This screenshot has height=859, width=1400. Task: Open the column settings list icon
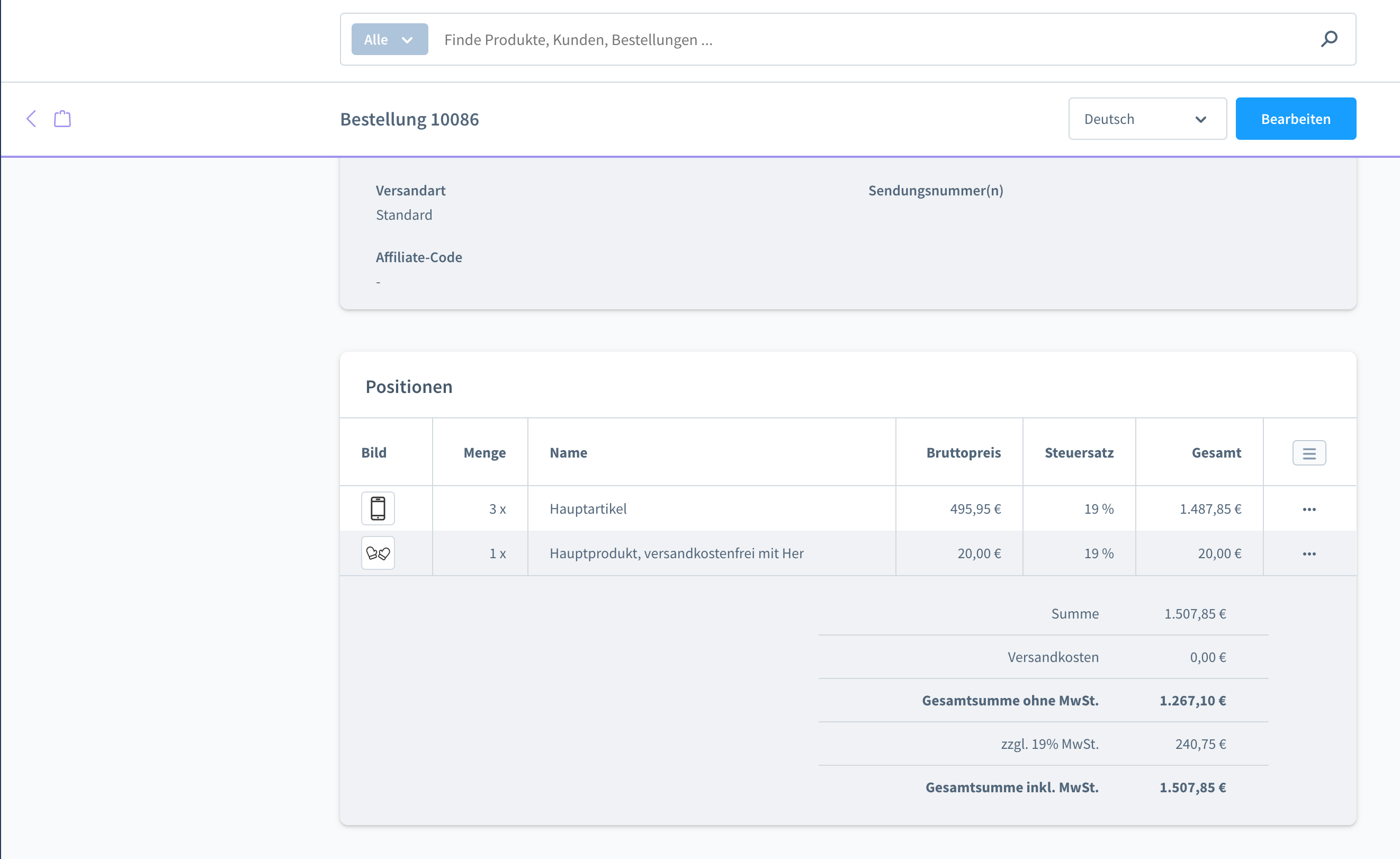coord(1309,453)
